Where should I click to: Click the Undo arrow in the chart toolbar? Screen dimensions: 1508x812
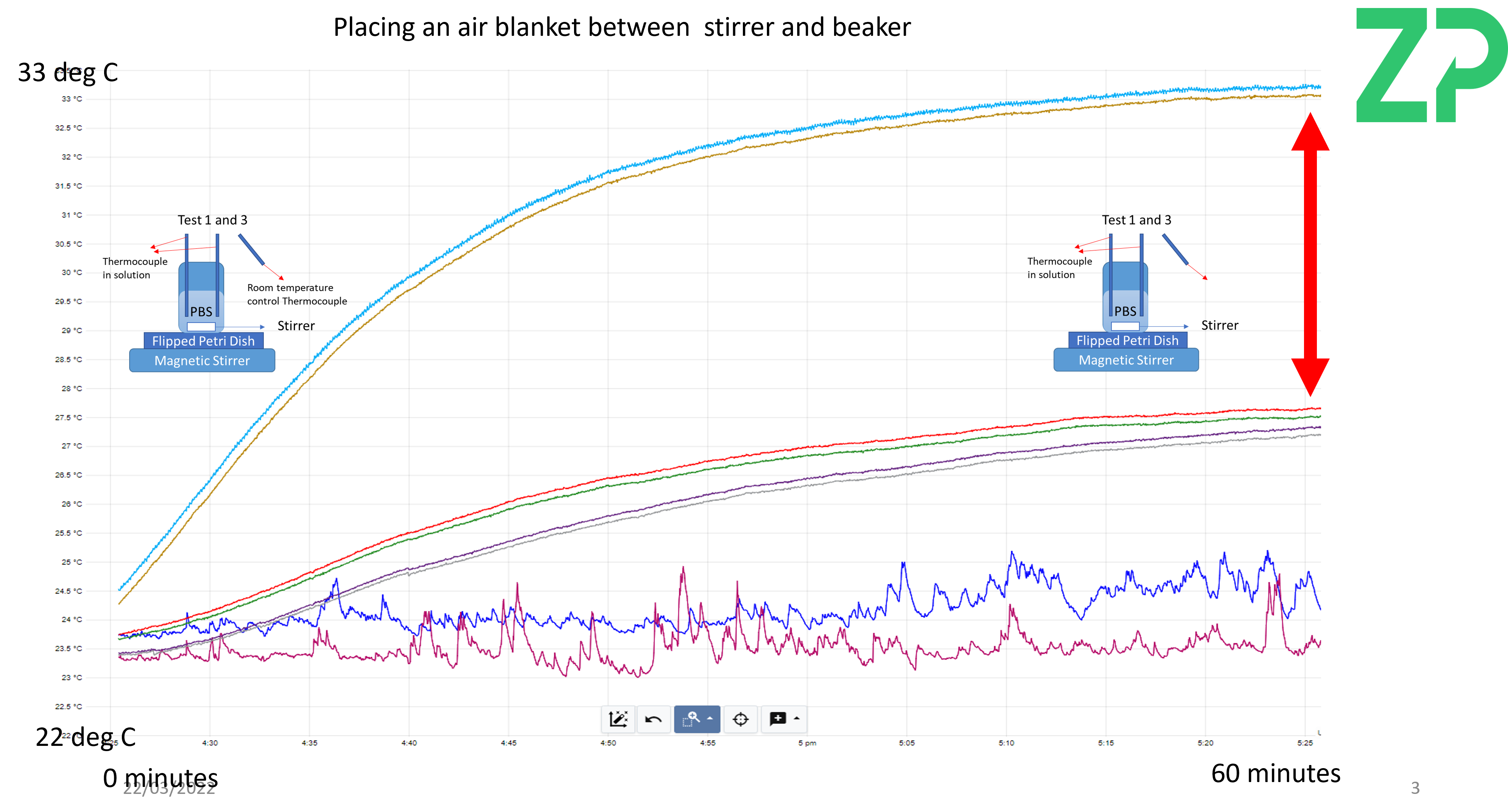(654, 719)
